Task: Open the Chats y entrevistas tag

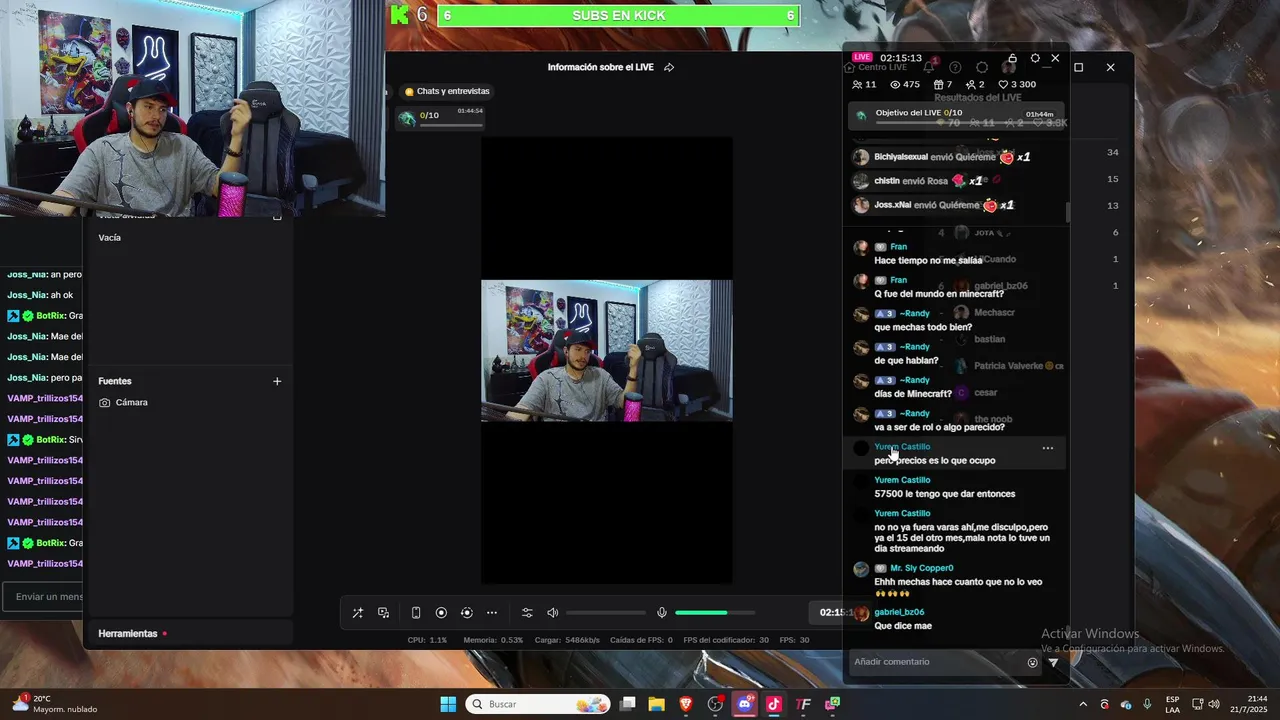Action: (x=446, y=91)
